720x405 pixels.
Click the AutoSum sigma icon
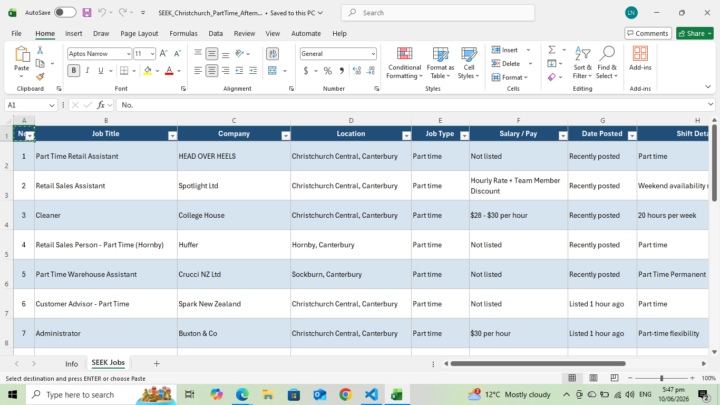(x=552, y=50)
